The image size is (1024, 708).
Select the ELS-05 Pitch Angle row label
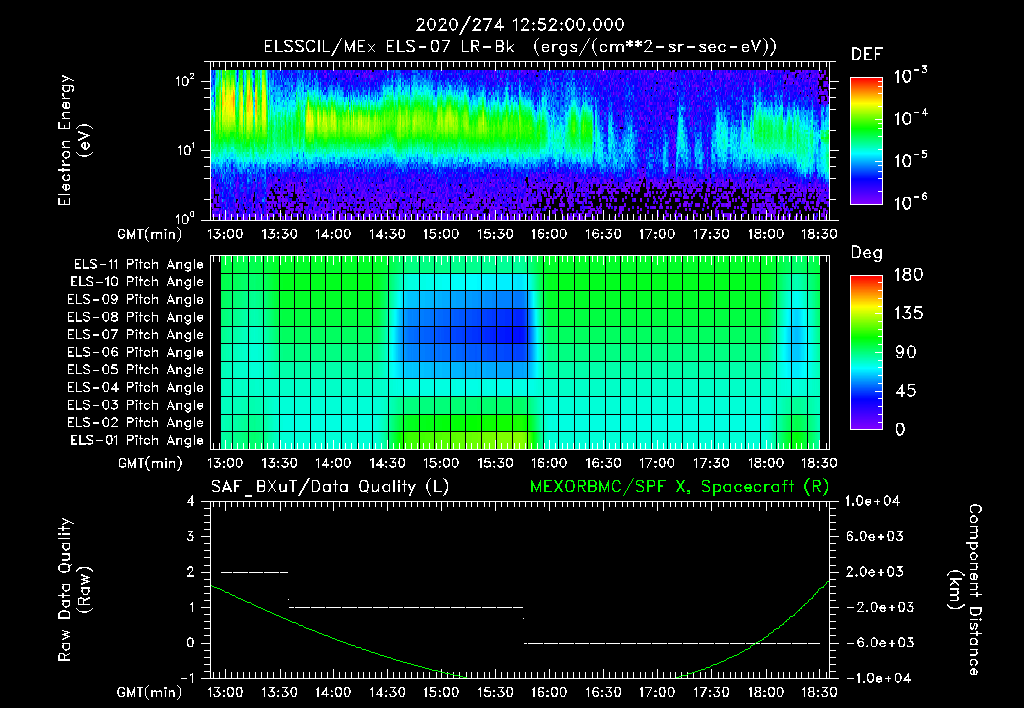[x=136, y=370]
